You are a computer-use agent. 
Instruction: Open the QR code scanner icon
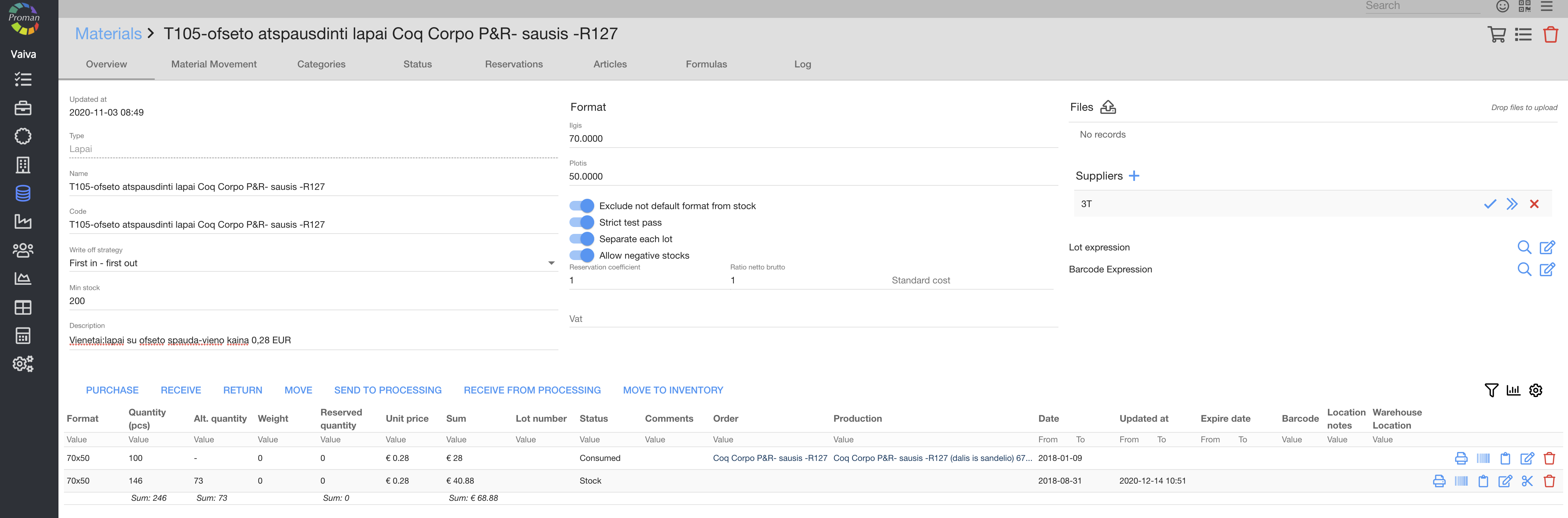(1524, 7)
